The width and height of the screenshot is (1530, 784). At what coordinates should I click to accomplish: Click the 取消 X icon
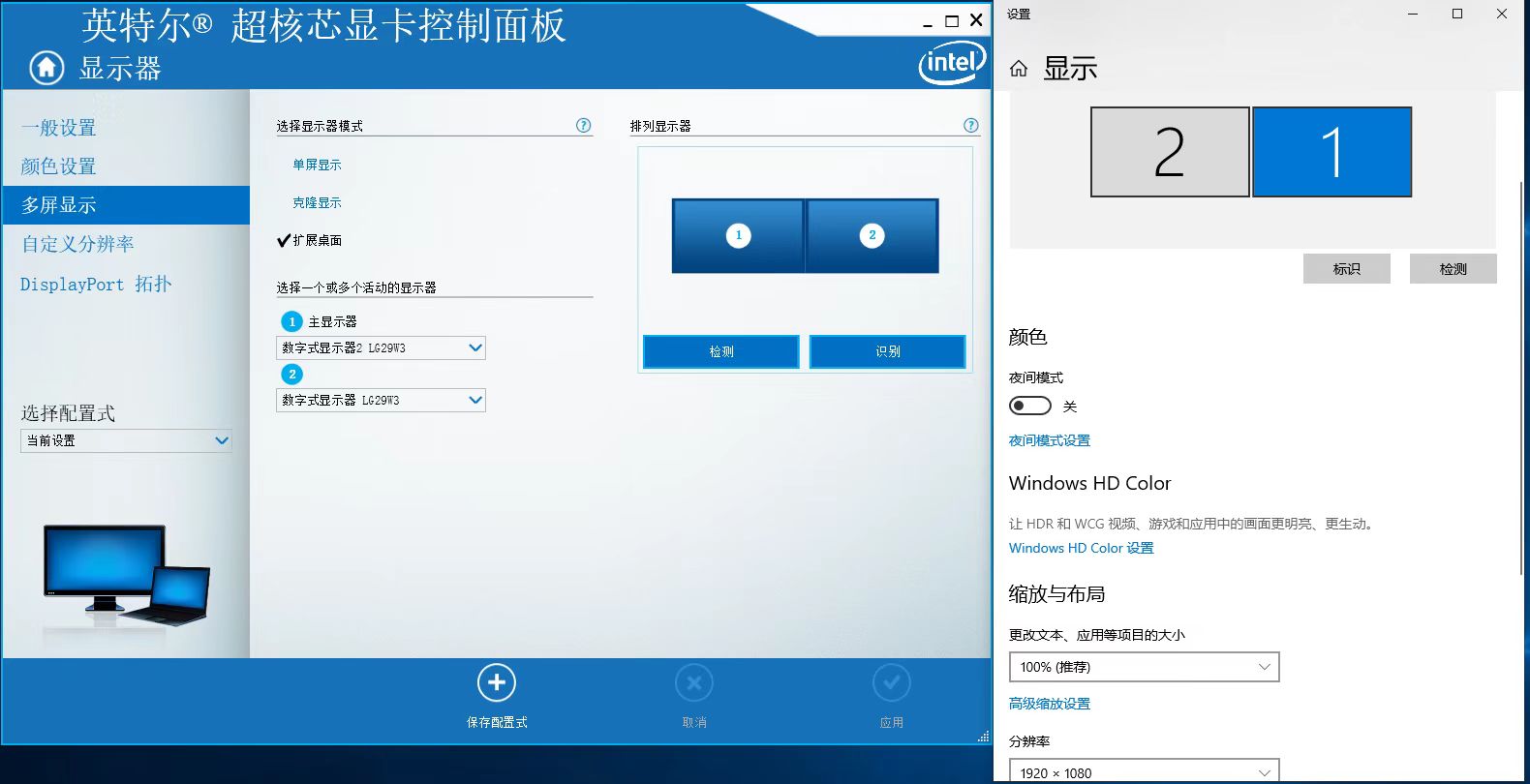(x=694, y=682)
